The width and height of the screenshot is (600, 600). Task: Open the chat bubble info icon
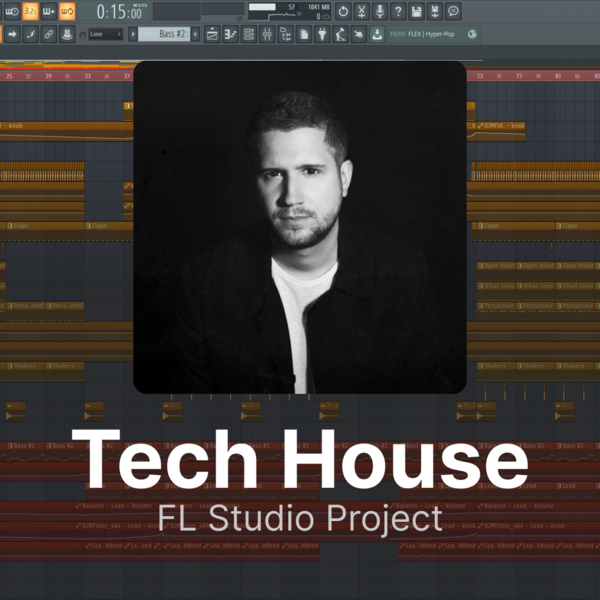coord(453,11)
